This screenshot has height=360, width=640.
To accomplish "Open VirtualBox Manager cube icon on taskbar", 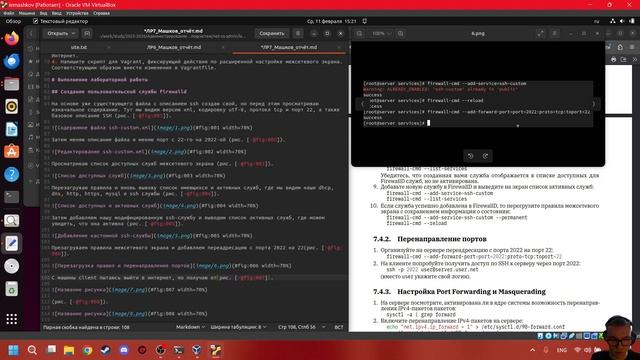I will pos(197,350).
